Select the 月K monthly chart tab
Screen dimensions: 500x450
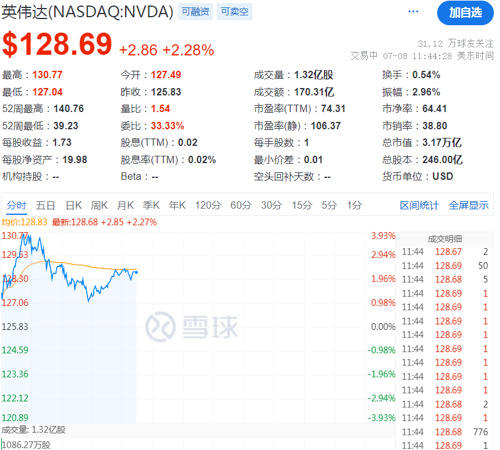coord(125,205)
